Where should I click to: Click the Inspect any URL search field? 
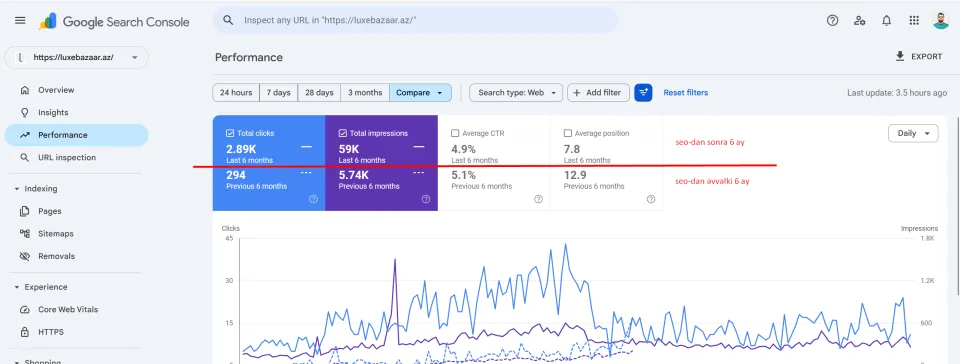[x=415, y=20]
